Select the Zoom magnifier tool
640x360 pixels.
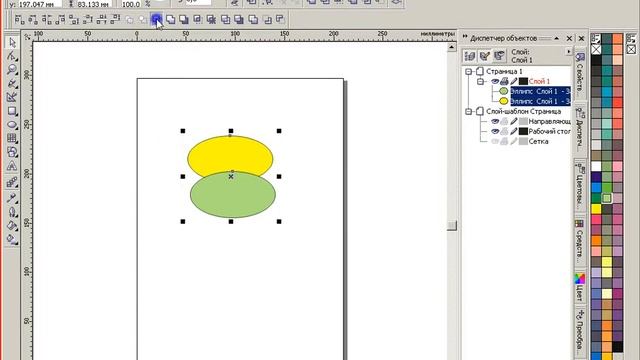pos(12,70)
